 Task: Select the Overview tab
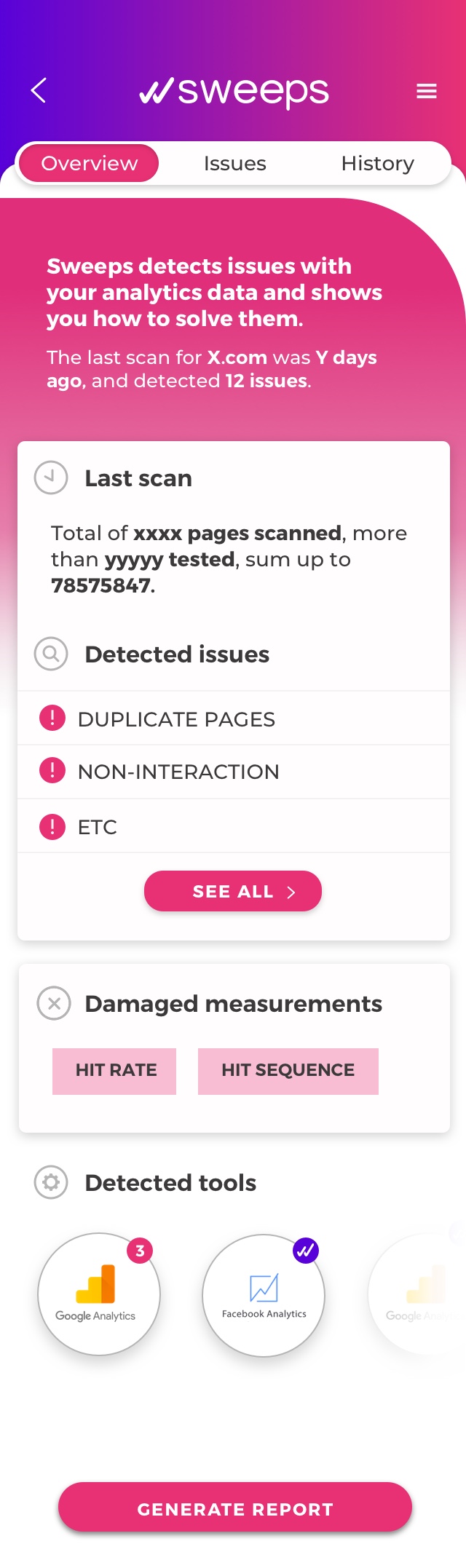(x=89, y=163)
